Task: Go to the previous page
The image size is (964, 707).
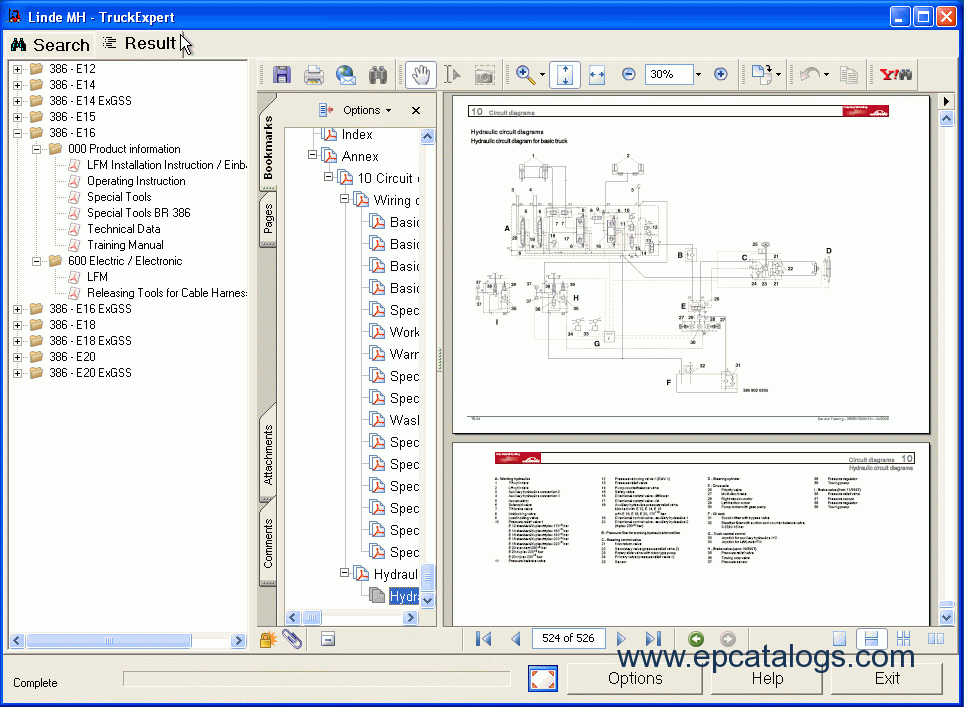Action: click(516, 639)
